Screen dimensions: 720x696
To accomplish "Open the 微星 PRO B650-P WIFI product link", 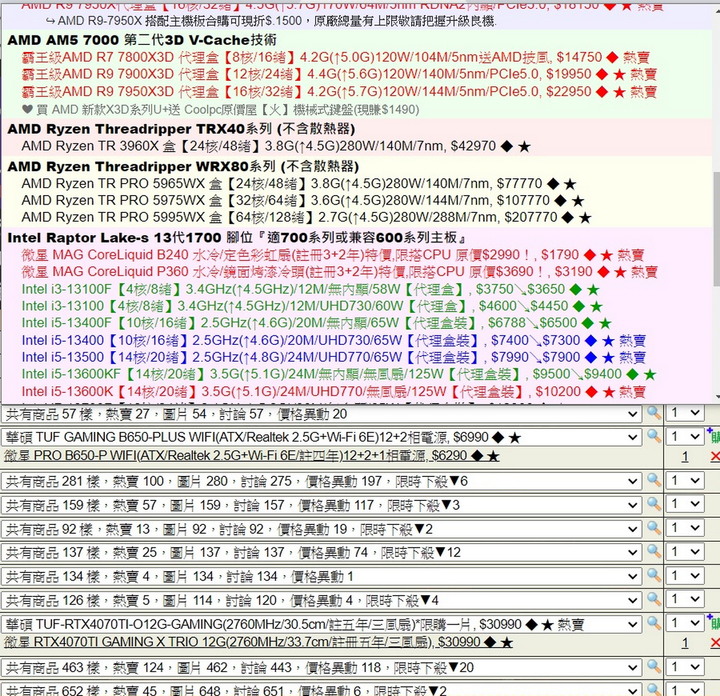I will [251, 456].
